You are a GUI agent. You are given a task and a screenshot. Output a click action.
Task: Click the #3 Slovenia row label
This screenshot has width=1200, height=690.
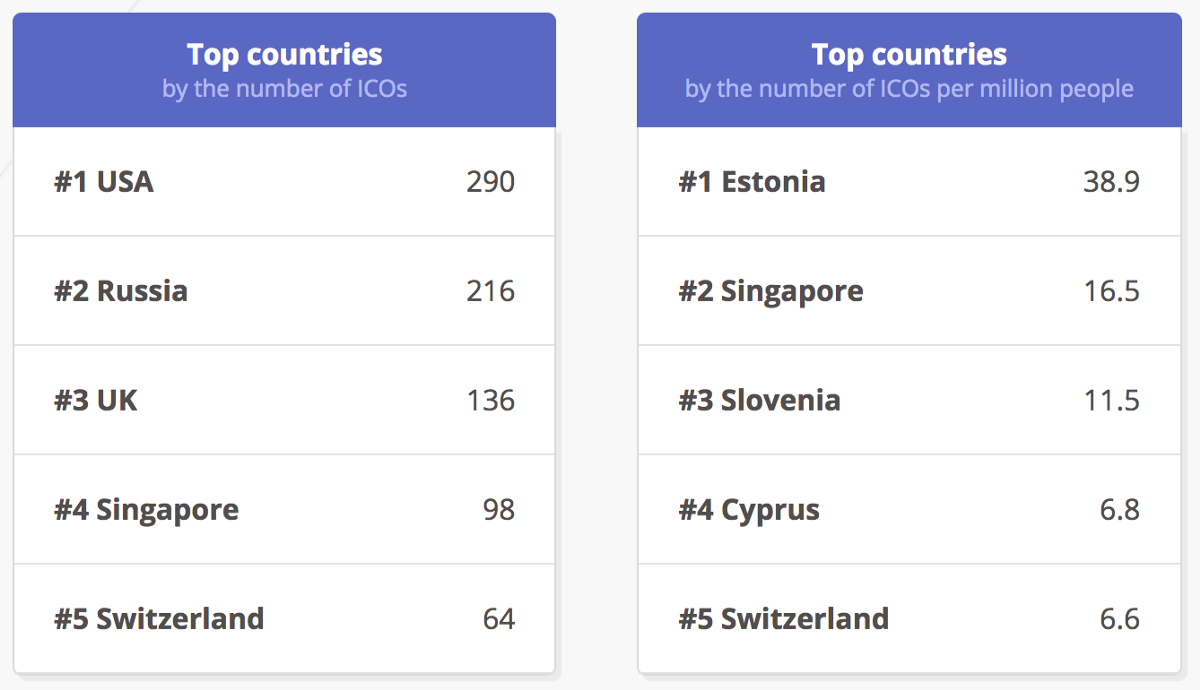(x=759, y=401)
